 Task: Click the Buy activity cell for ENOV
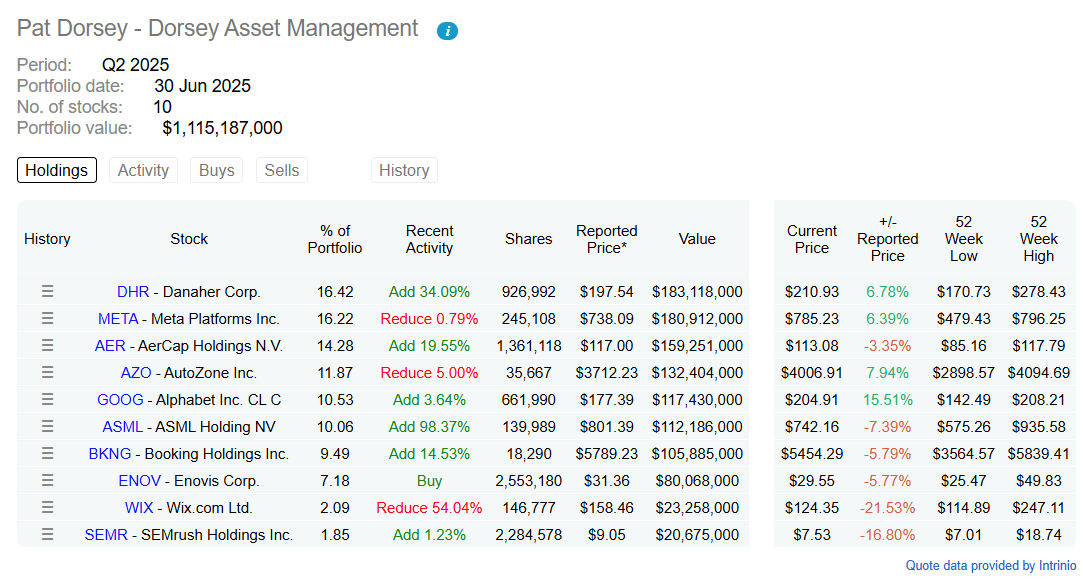click(429, 480)
